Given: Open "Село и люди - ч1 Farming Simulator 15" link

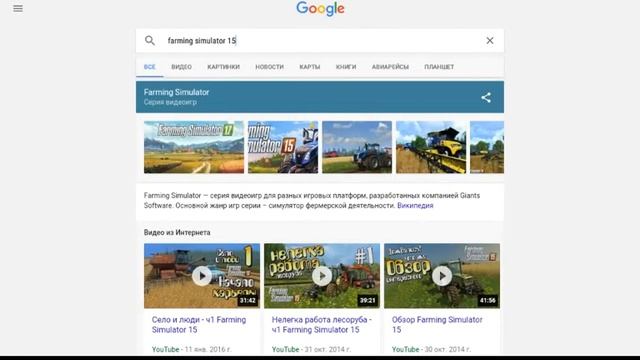Looking at the screenshot, I should [199, 324].
